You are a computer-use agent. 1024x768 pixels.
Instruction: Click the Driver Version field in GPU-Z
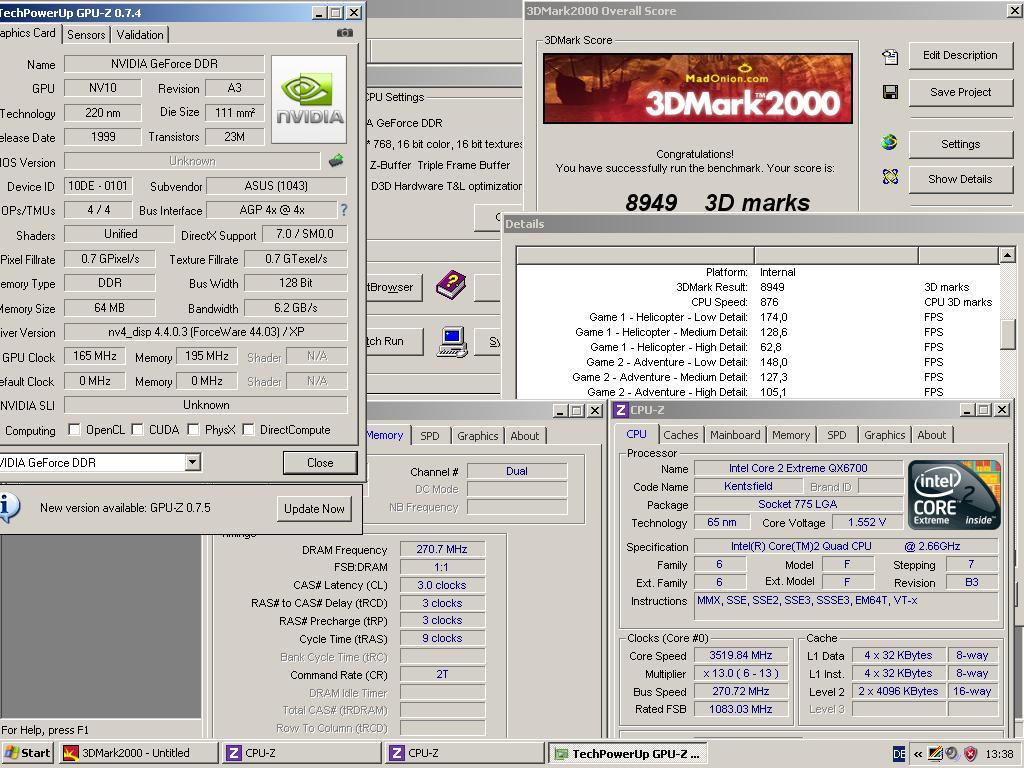pyautogui.click(x=206, y=332)
